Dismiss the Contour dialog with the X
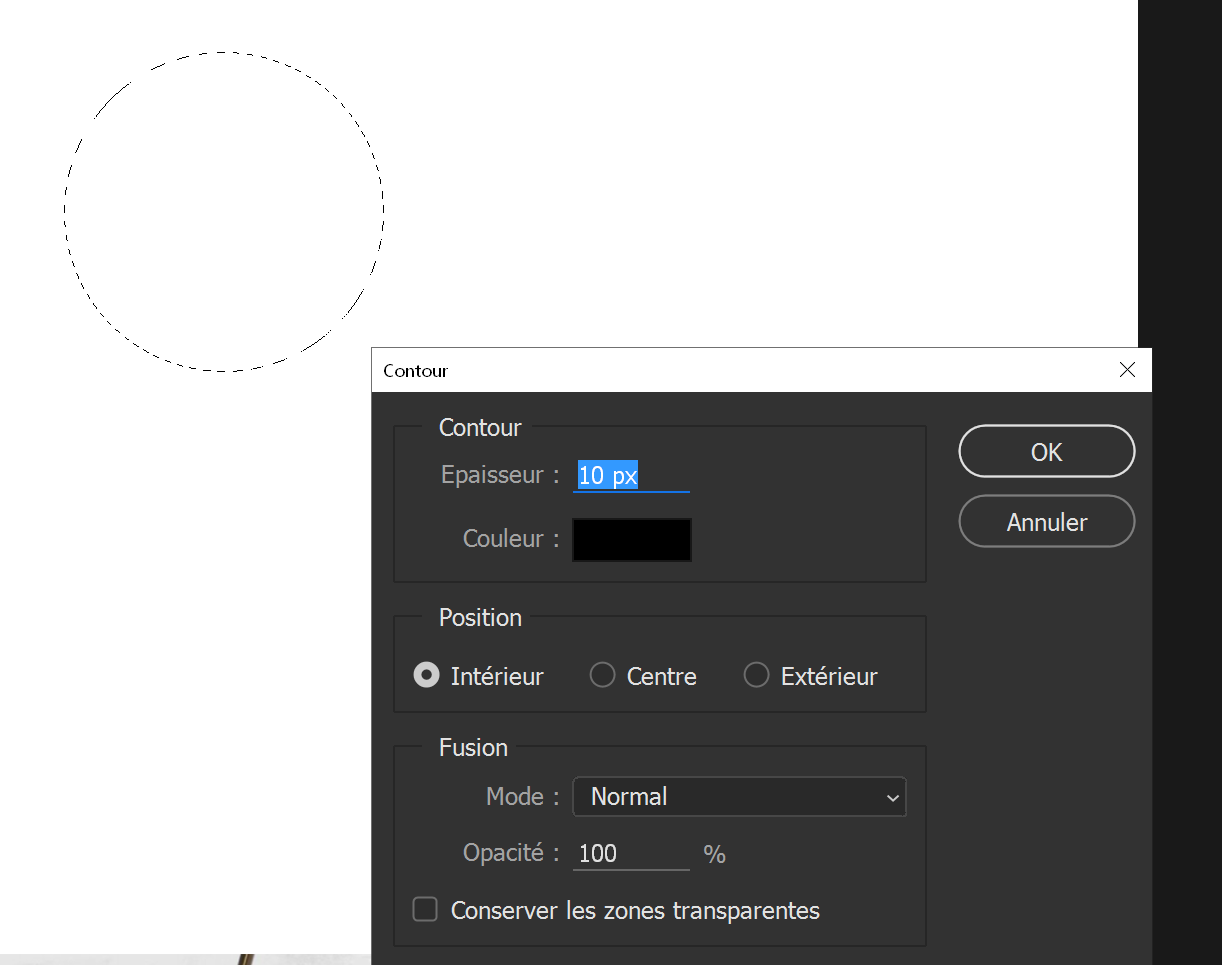Viewport: 1222px width, 965px height. click(1127, 370)
